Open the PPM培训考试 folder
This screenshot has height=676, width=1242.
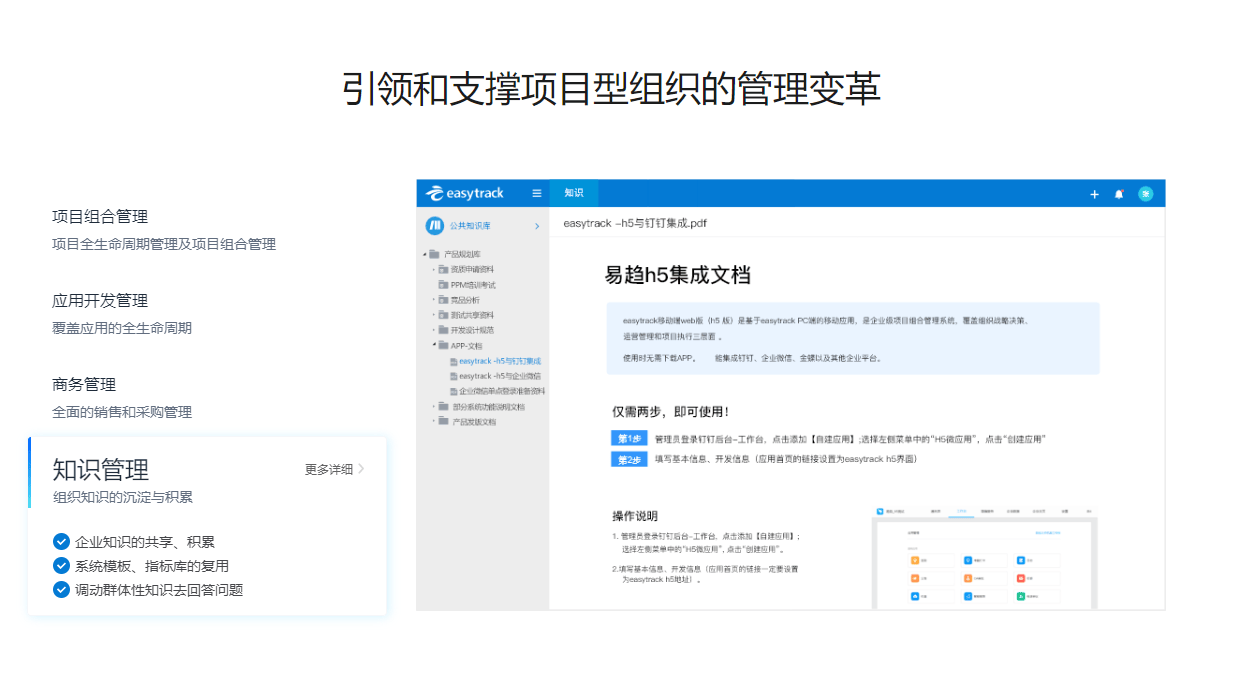pyautogui.click(x=473, y=285)
